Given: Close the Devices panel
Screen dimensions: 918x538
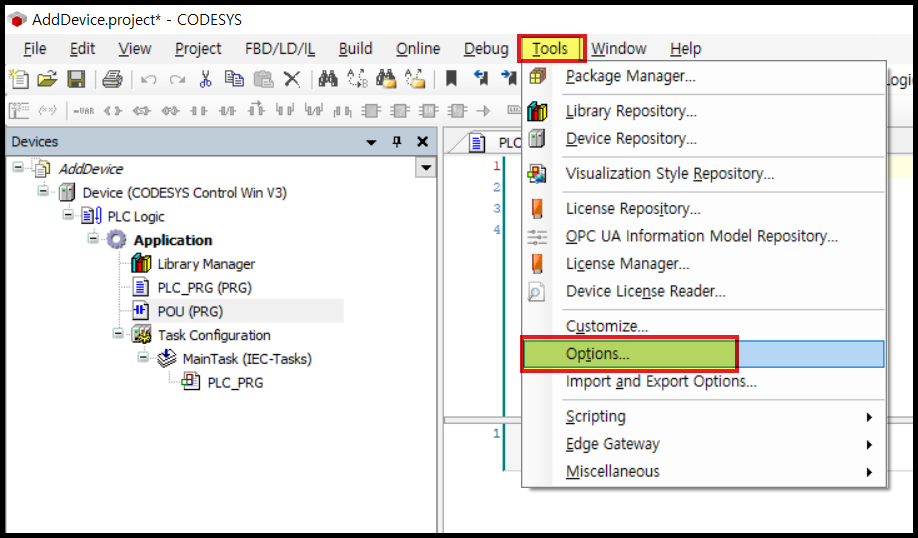Looking at the screenshot, I should tap(422, 142).
